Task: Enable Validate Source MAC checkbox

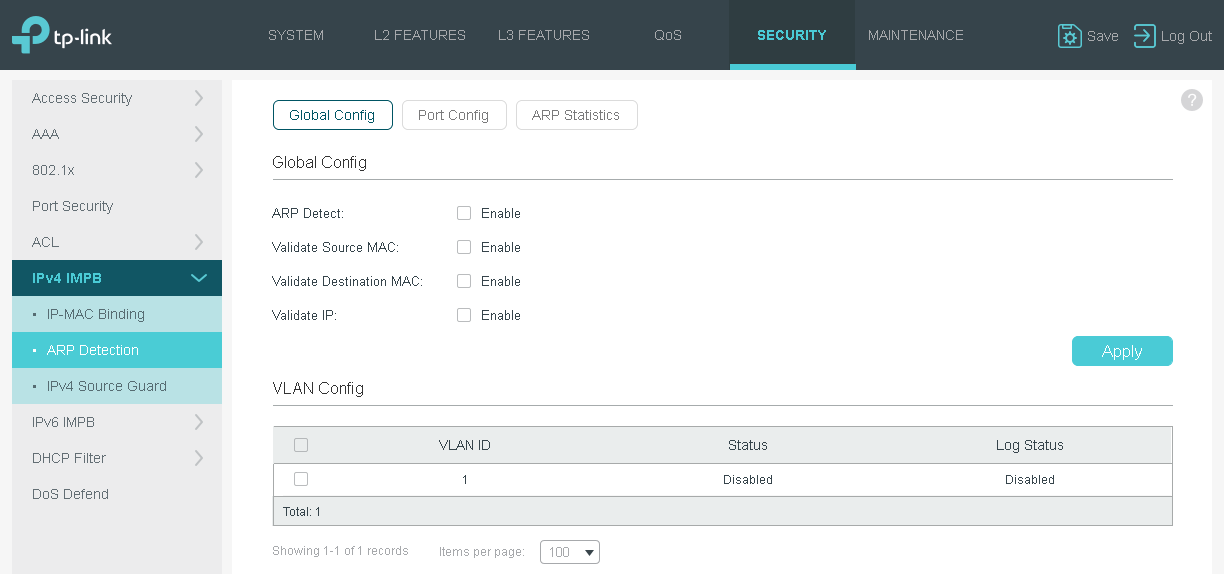Action: pos(464,247)
